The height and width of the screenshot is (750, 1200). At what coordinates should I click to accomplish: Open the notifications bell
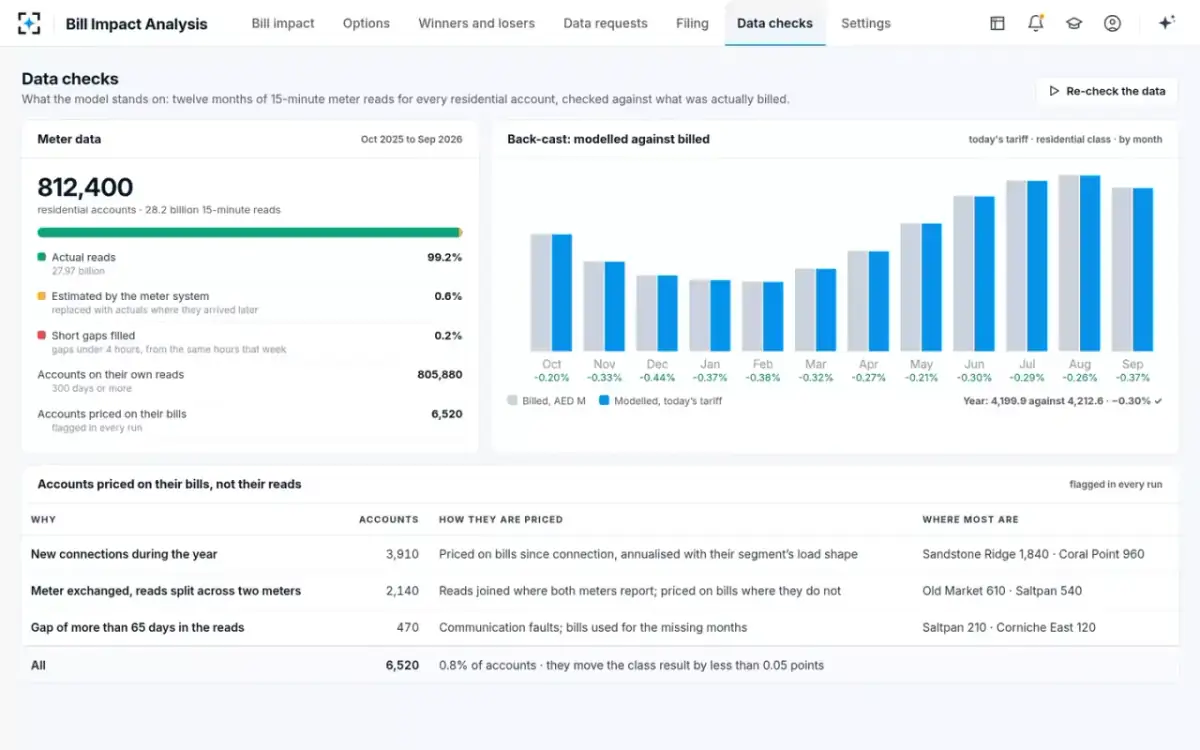1036,23
